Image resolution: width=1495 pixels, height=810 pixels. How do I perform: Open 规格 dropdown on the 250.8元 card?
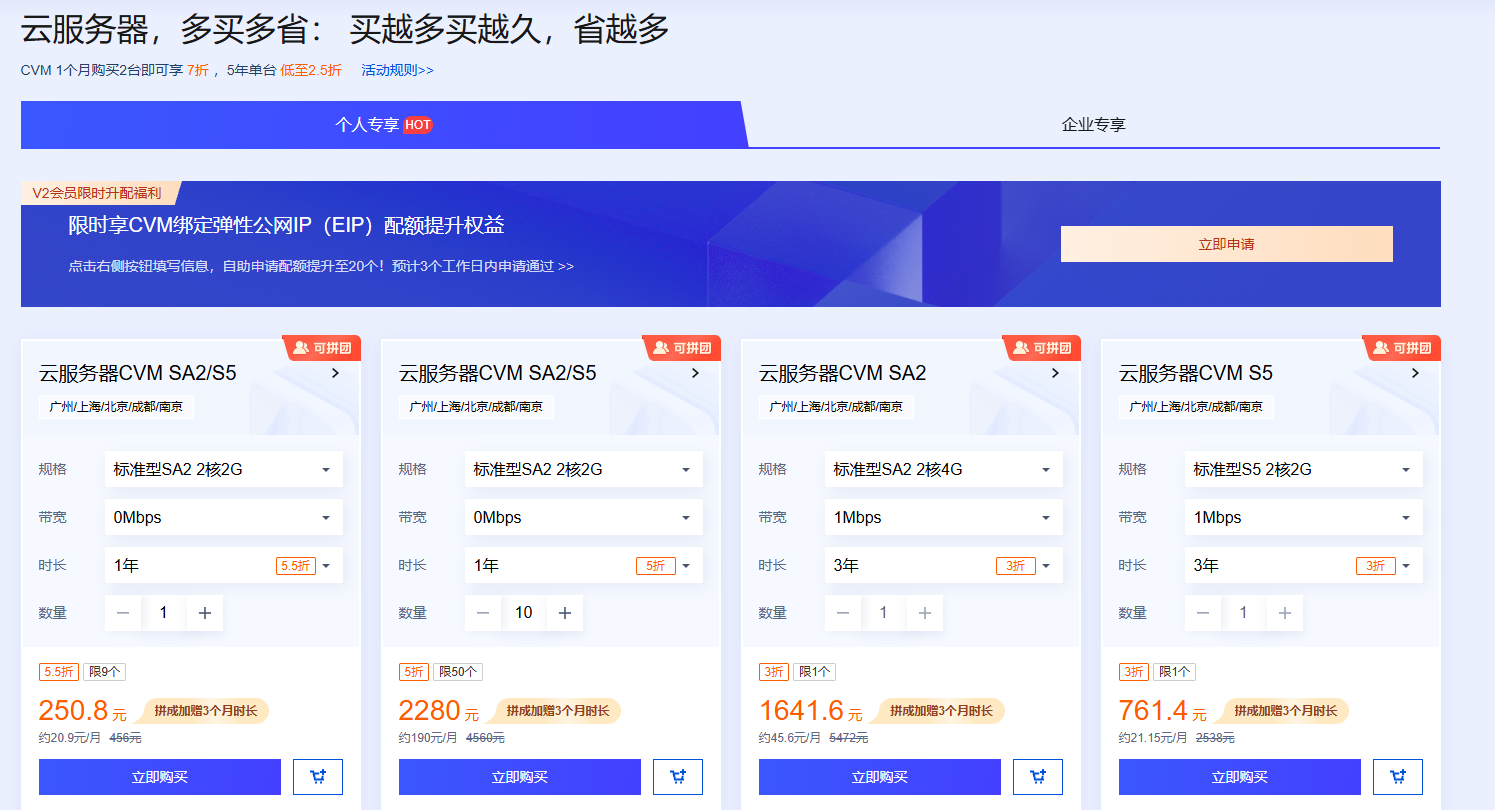tap(224, 469)
